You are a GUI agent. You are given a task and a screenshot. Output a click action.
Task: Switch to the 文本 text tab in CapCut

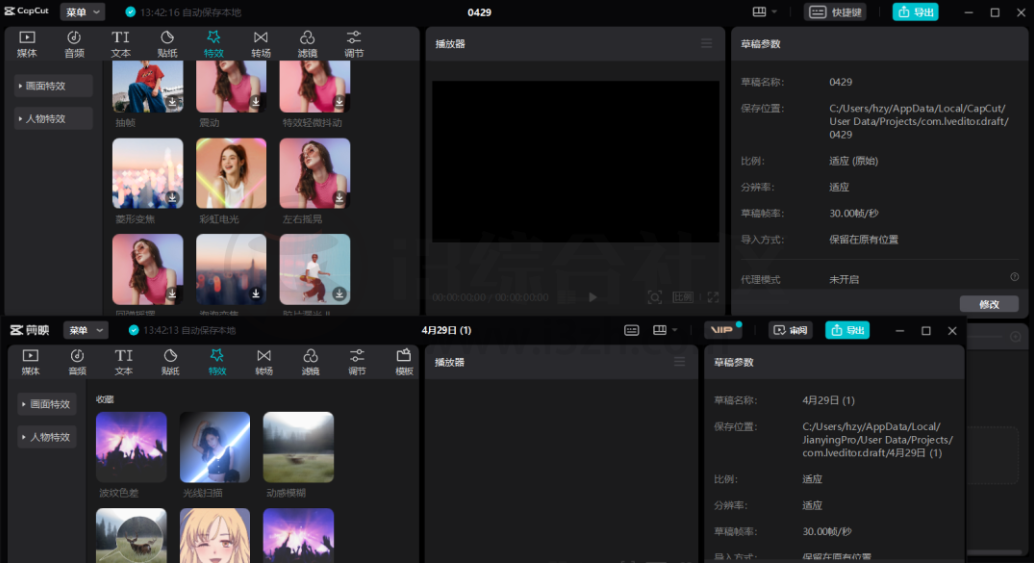[121, 44]
